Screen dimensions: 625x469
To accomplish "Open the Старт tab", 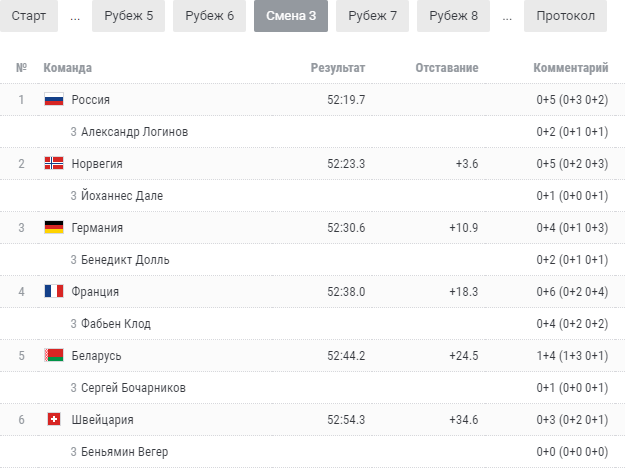I will 29,16.
